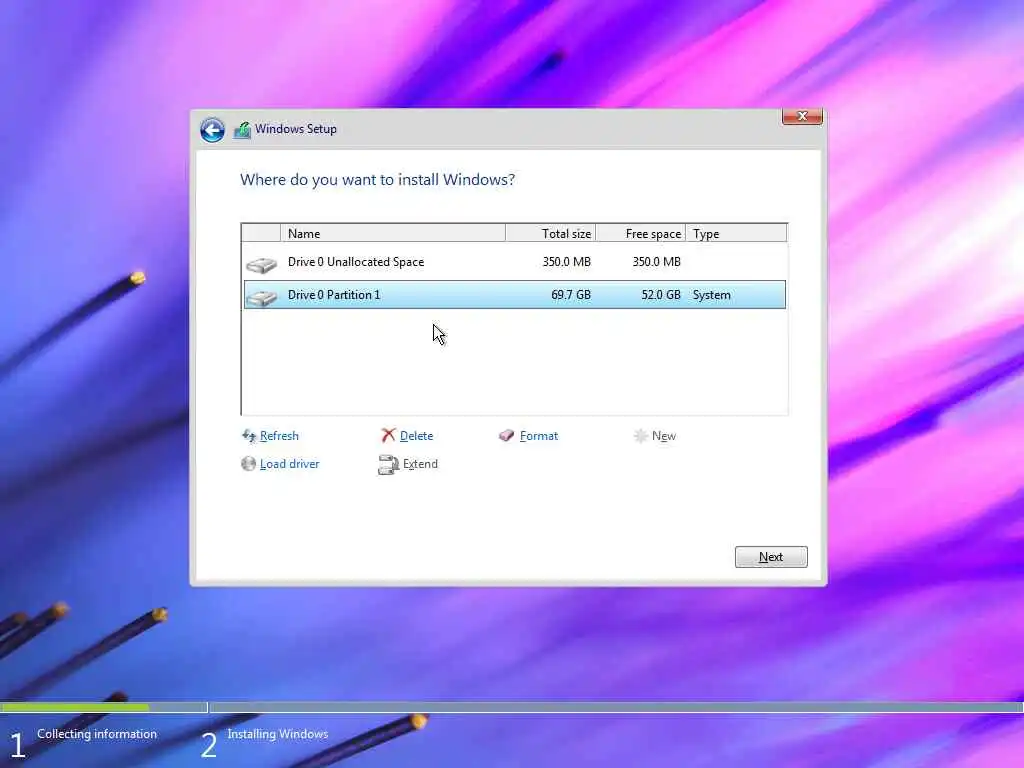Click the Windows Setup title icon

(242, 130)
